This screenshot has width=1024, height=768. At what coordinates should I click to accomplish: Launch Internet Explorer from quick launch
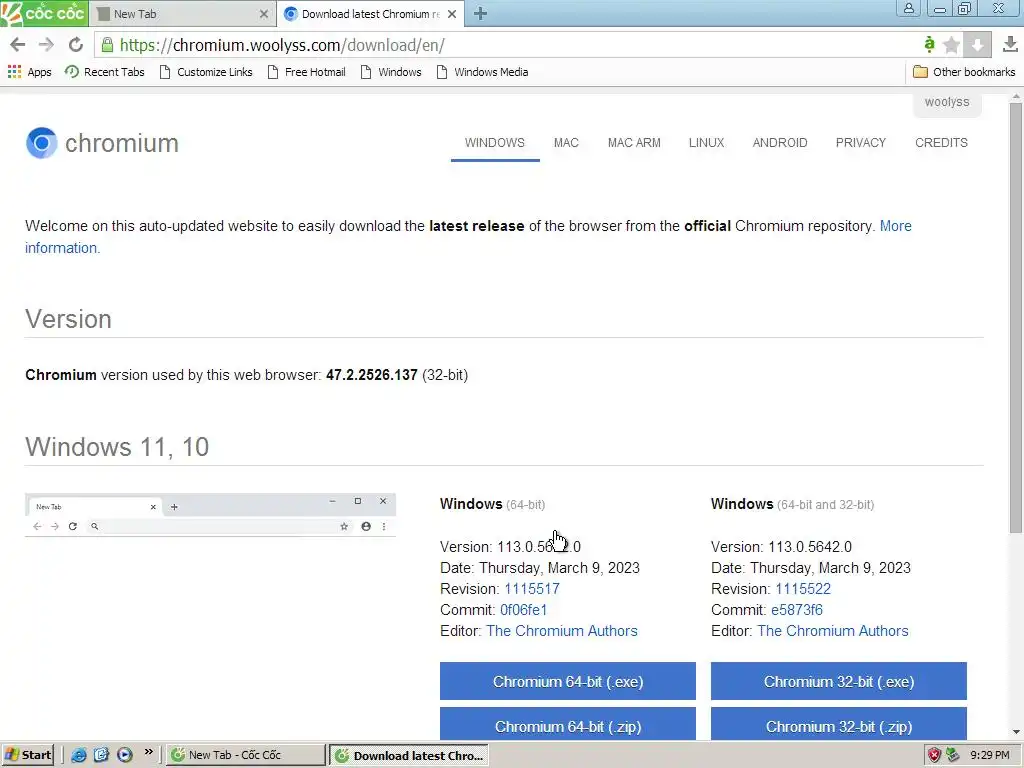click(78, 755)
